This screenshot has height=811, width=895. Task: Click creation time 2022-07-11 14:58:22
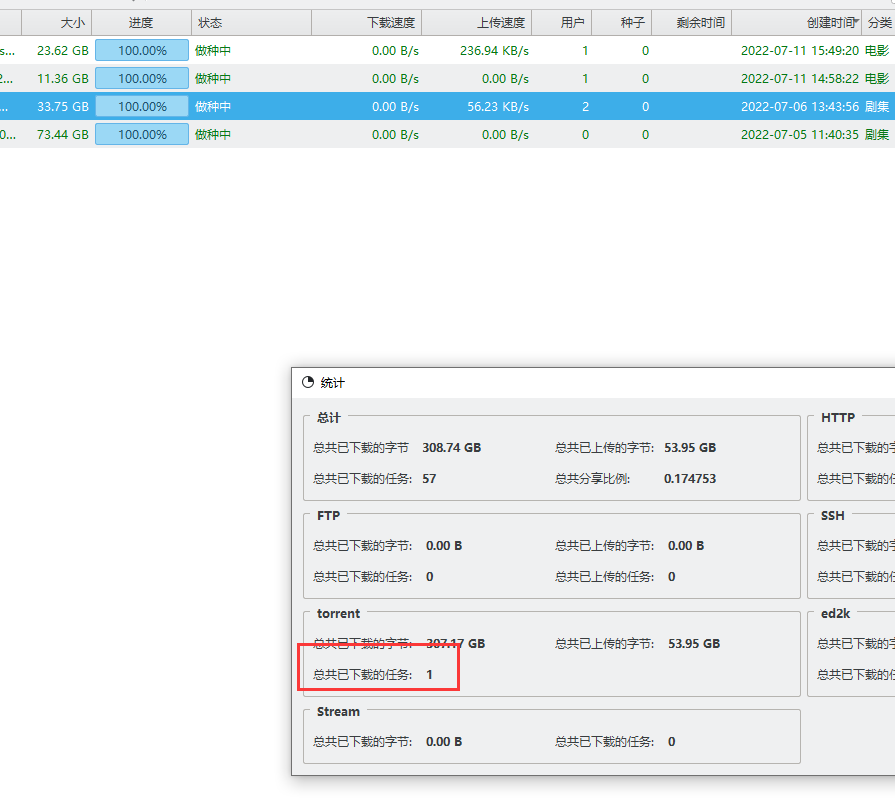pos(800,79)
